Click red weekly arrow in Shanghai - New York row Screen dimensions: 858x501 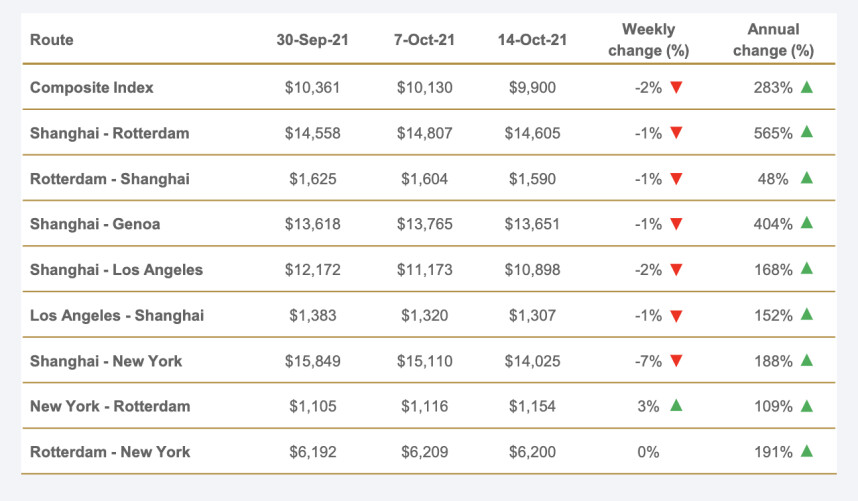pyautogui.click(x=676, y=360)
